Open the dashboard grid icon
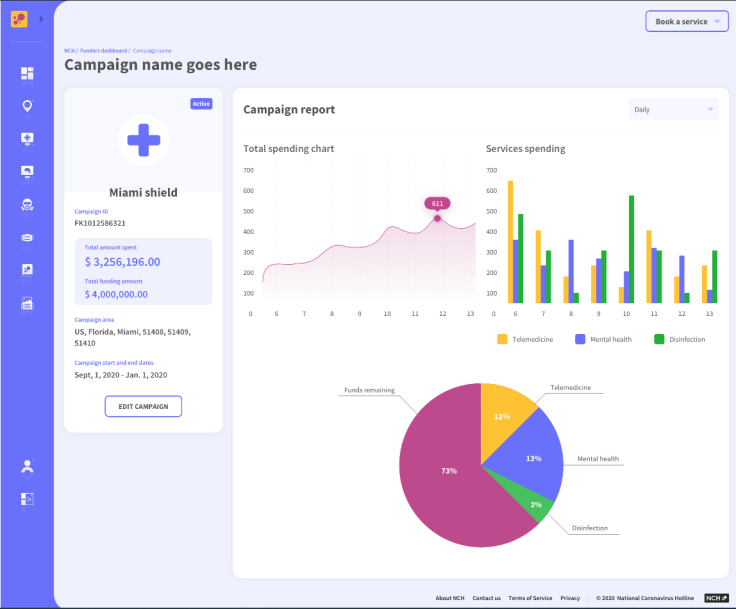736x609 pixels. [27, 73]
